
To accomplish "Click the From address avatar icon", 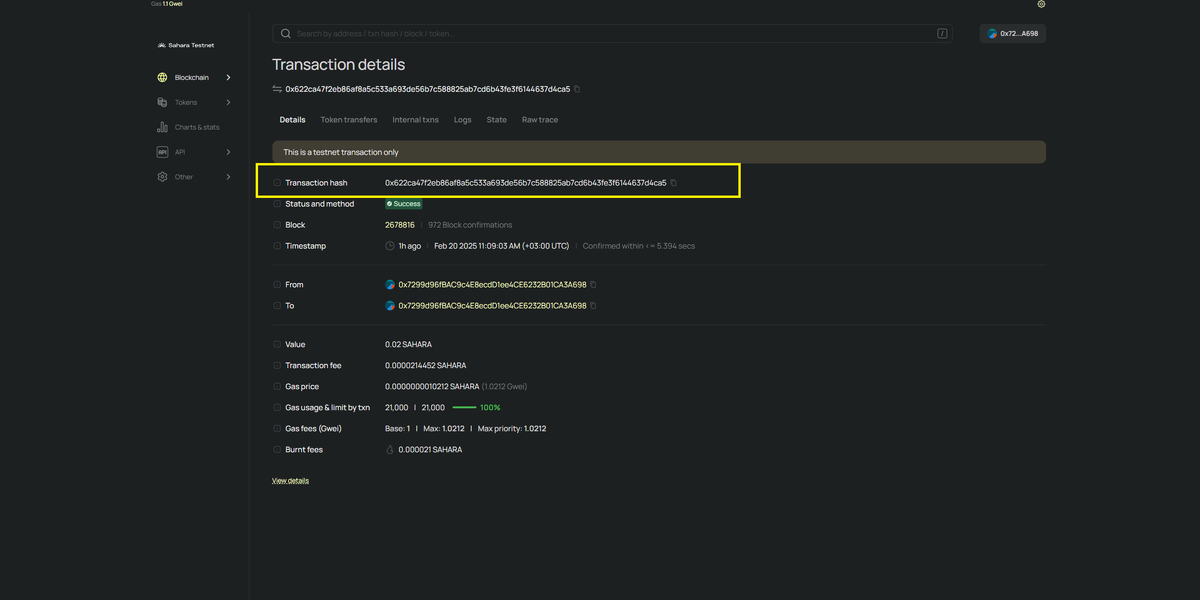I will tap(390, 285).
